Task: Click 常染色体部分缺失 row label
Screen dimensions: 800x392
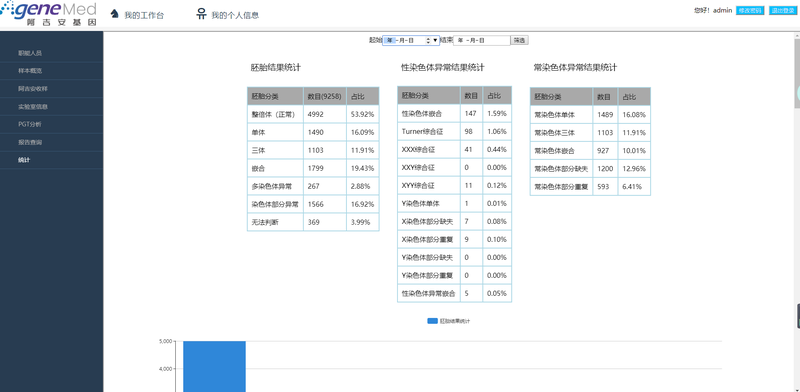Action: 562,168
